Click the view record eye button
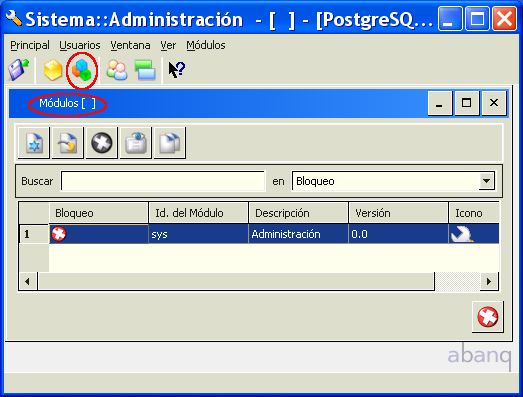Image resolution: width=523 pixels, height=397 pixels. [x=136, y=143]
